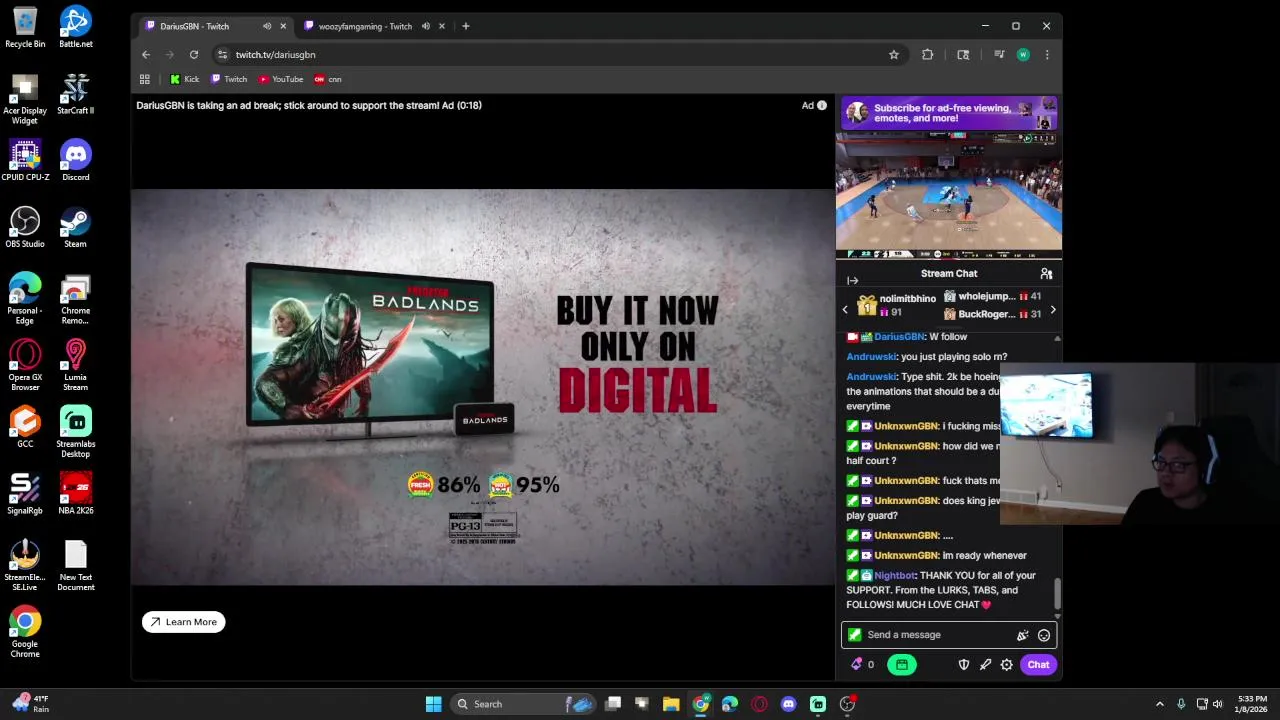Reload the Twitch page
1280x720 pixels.
click(194, 55)
